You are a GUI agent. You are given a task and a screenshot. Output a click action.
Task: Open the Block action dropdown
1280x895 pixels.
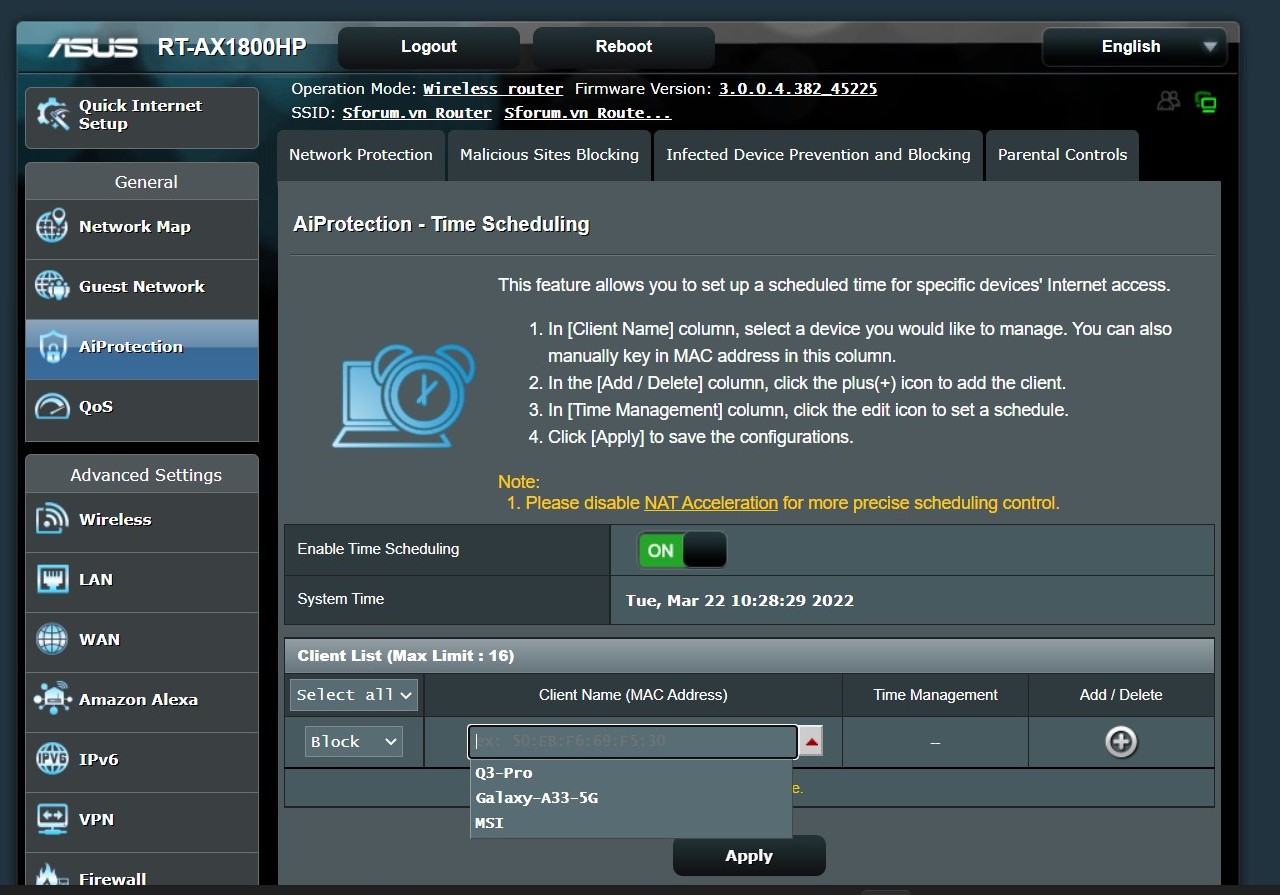click(354, 741)
